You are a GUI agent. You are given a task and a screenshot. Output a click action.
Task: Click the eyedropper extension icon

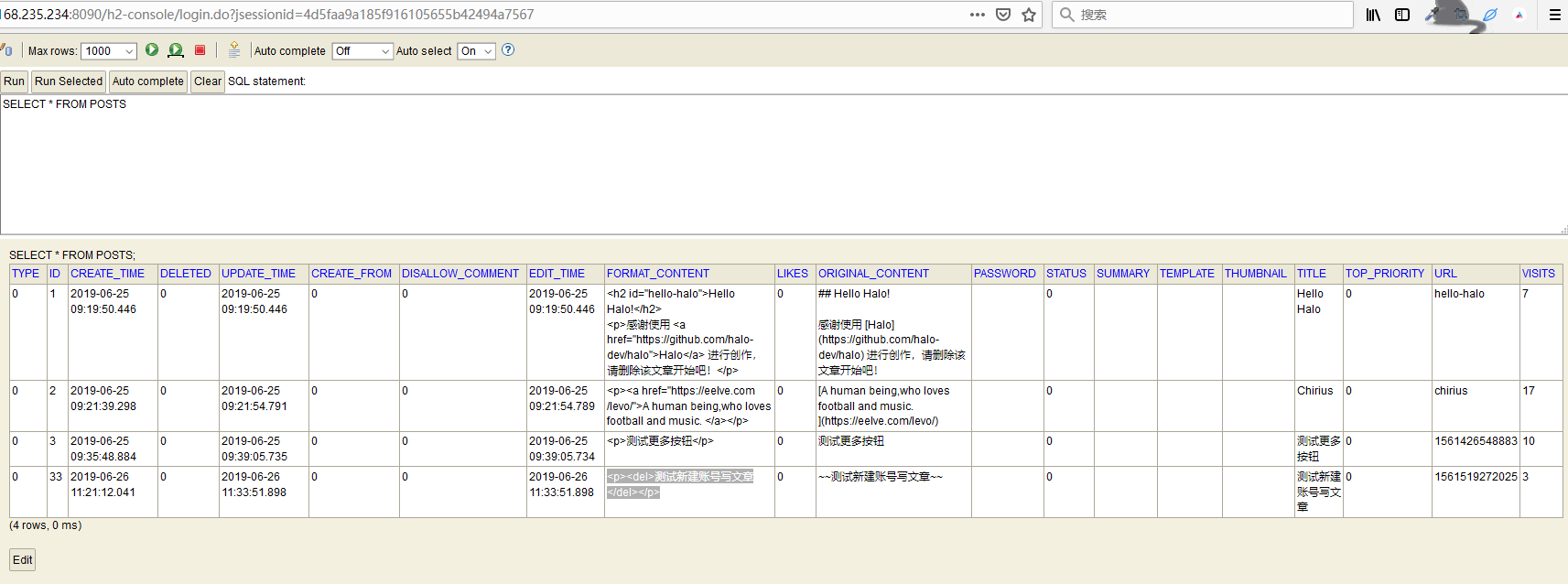[1433, 15]
